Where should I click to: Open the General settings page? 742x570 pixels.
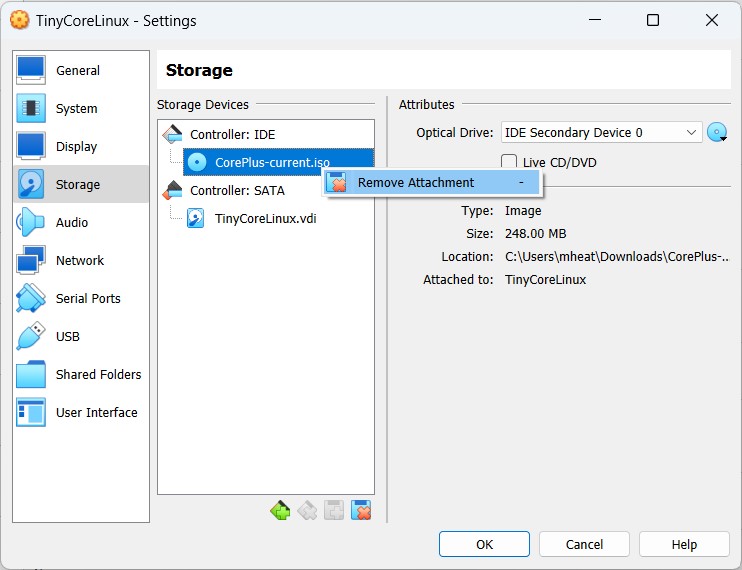click(x=81, y=70)
